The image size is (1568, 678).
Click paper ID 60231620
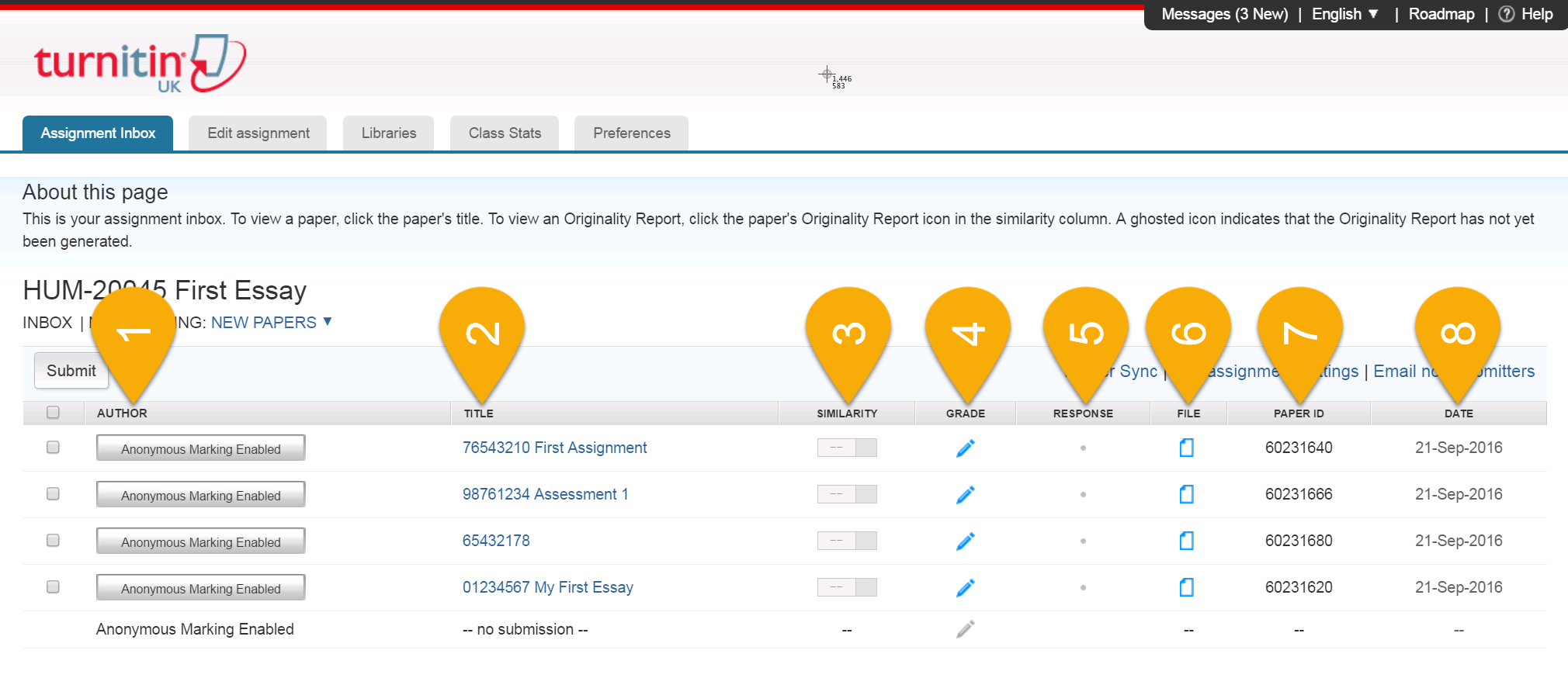(1299, 587)
